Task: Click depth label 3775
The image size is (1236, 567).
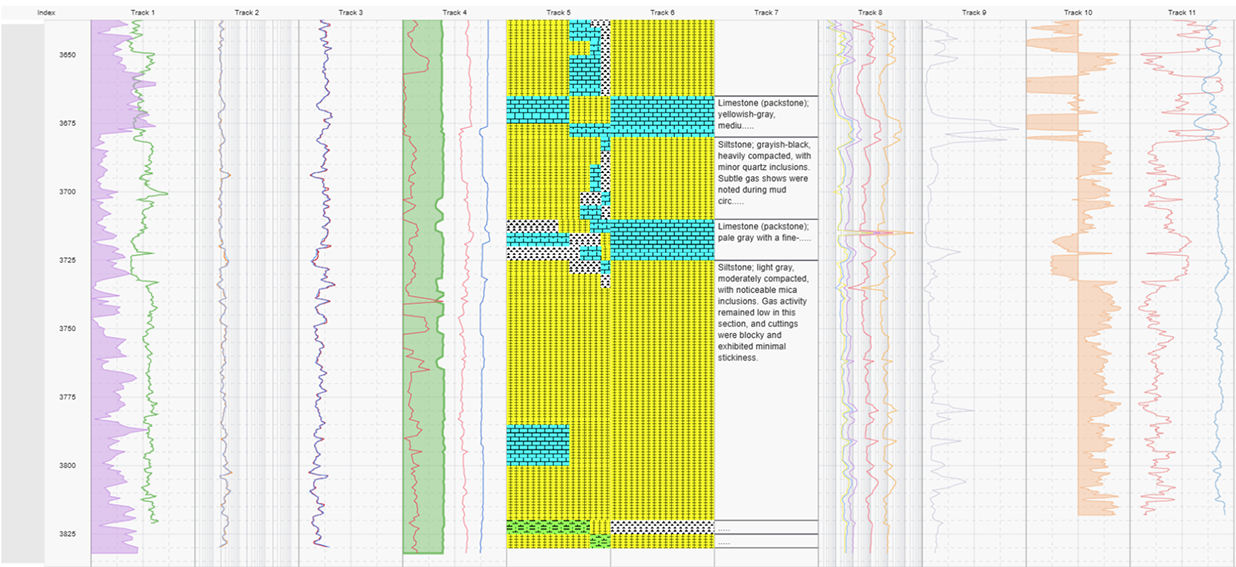Action: [66, 397]
